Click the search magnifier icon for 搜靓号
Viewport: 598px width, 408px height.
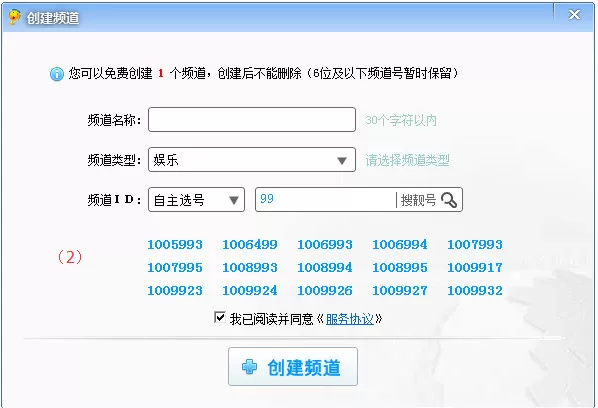coord(449,200)
